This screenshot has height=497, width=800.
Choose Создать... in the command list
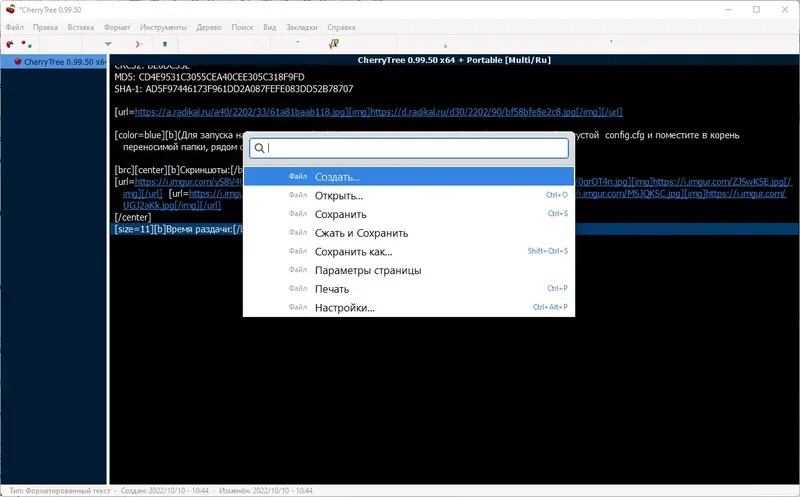coord(409,177)
